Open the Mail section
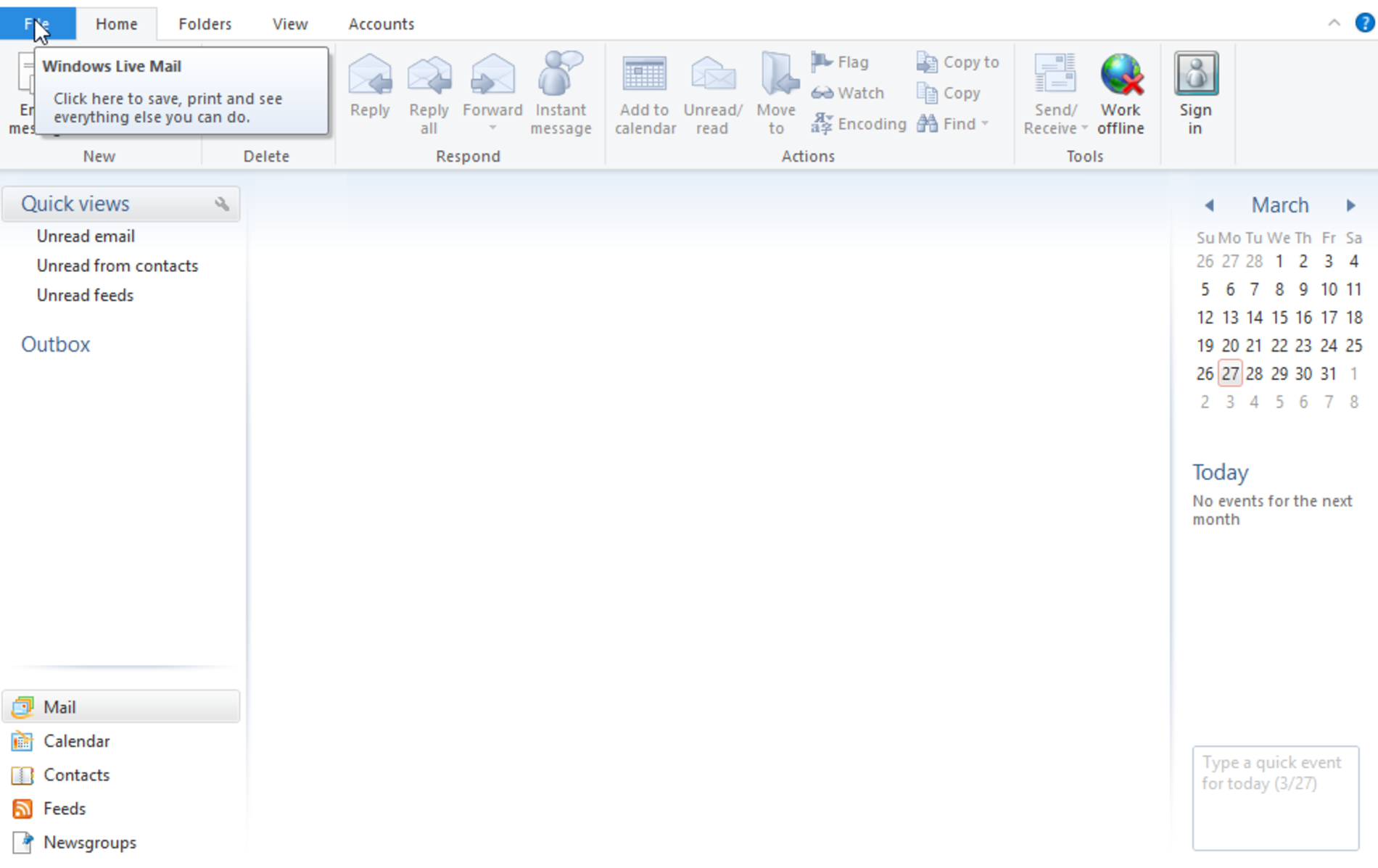The width and height of the screenshot is (1378, 868). (121, 706)
